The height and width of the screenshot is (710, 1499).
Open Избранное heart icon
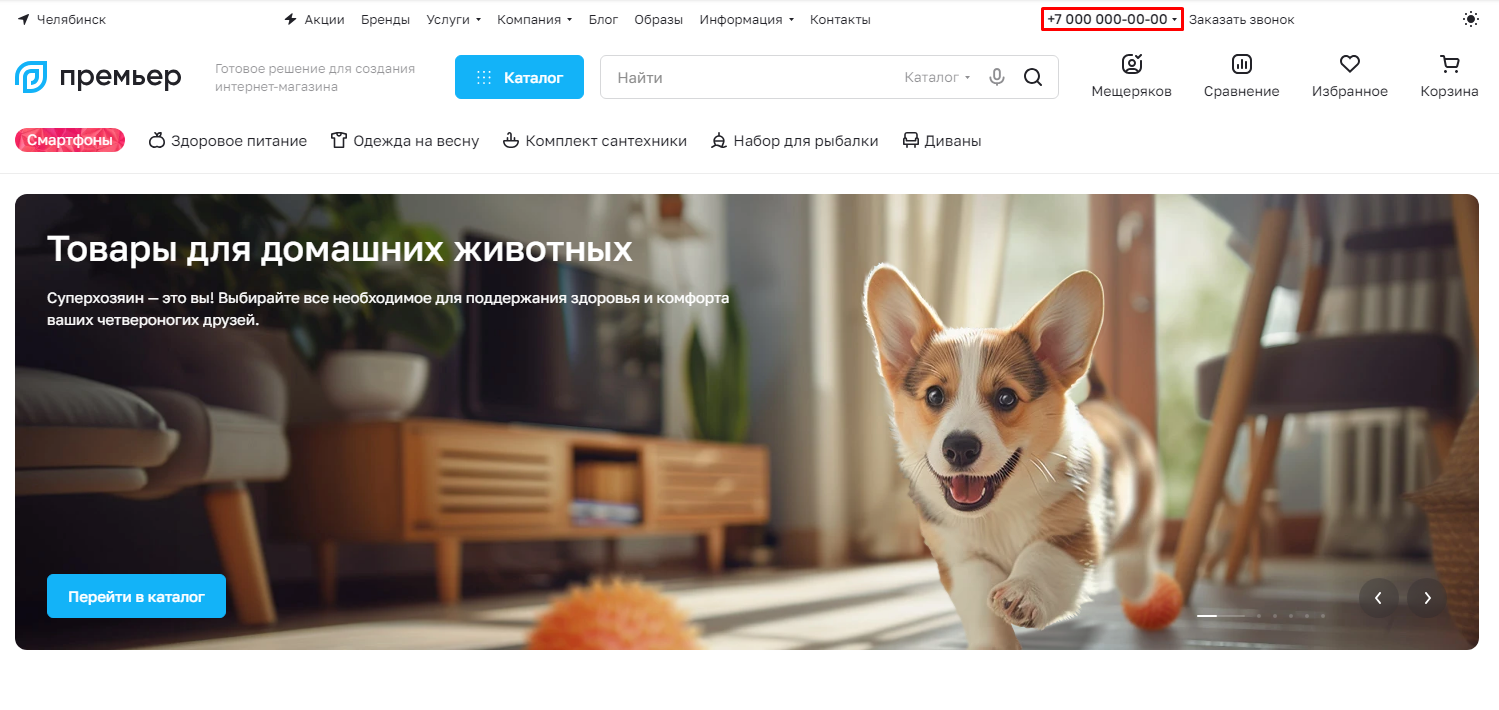1350,65
